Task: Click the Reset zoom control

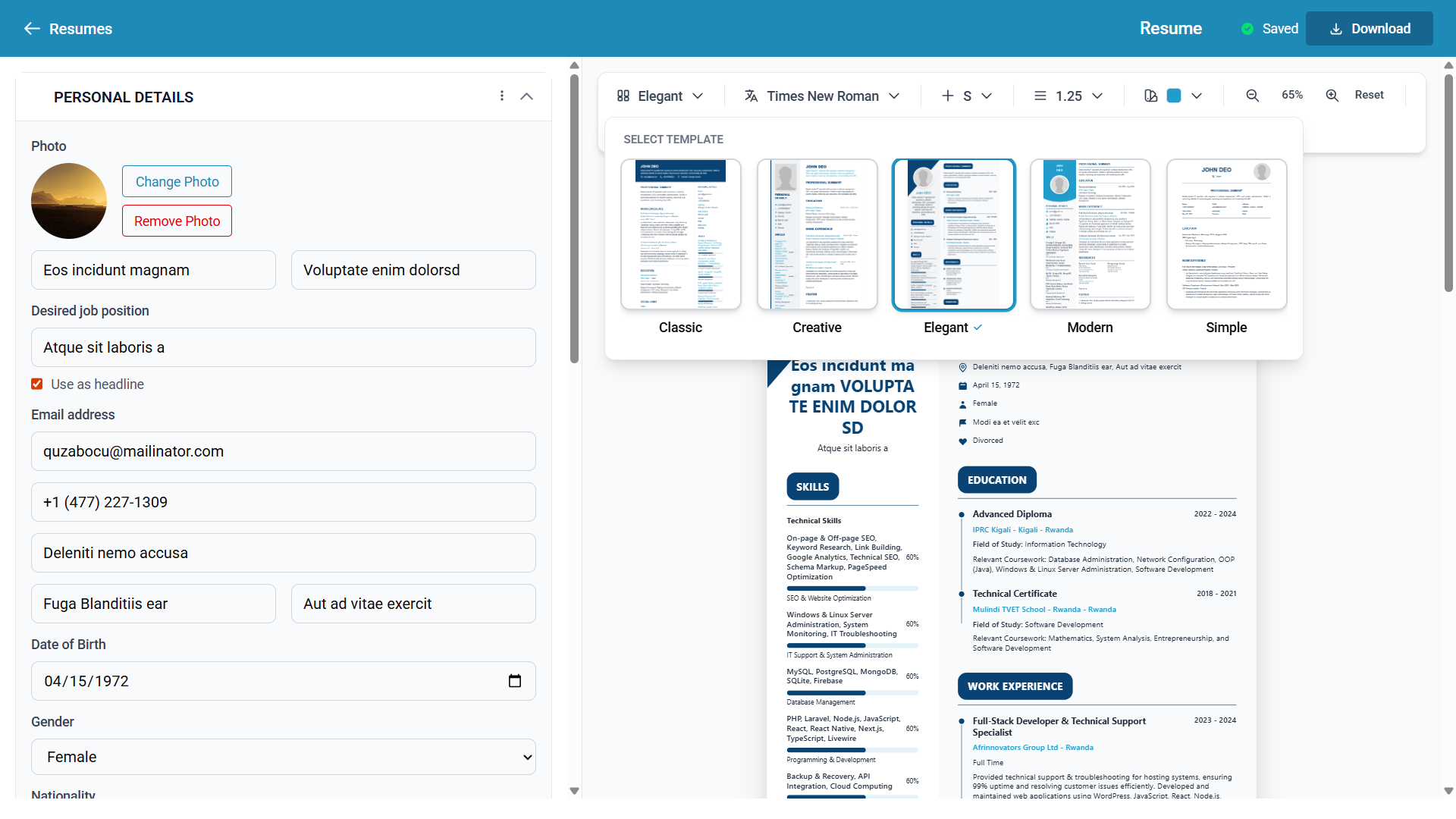Action: tap(1370, 94)
